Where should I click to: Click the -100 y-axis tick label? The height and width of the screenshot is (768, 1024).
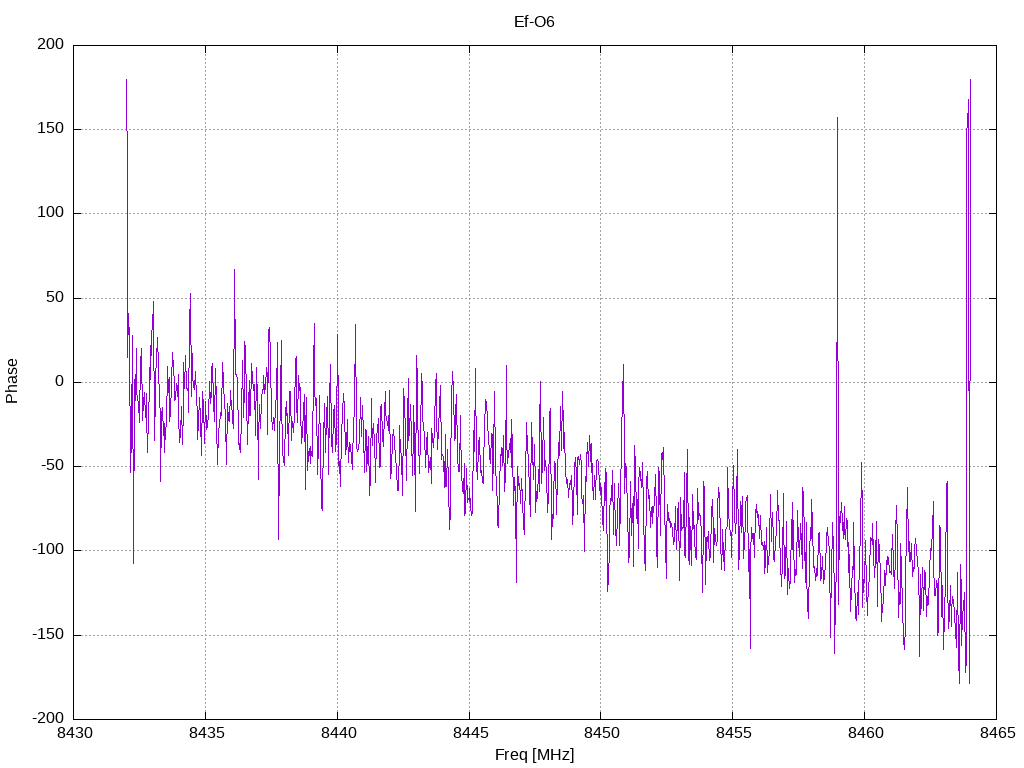click(x=48, y=550)
